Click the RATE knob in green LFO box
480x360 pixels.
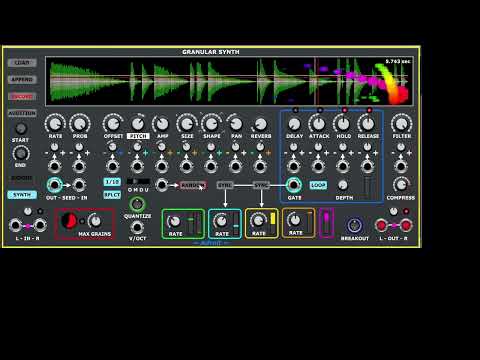tap(175, 221)
